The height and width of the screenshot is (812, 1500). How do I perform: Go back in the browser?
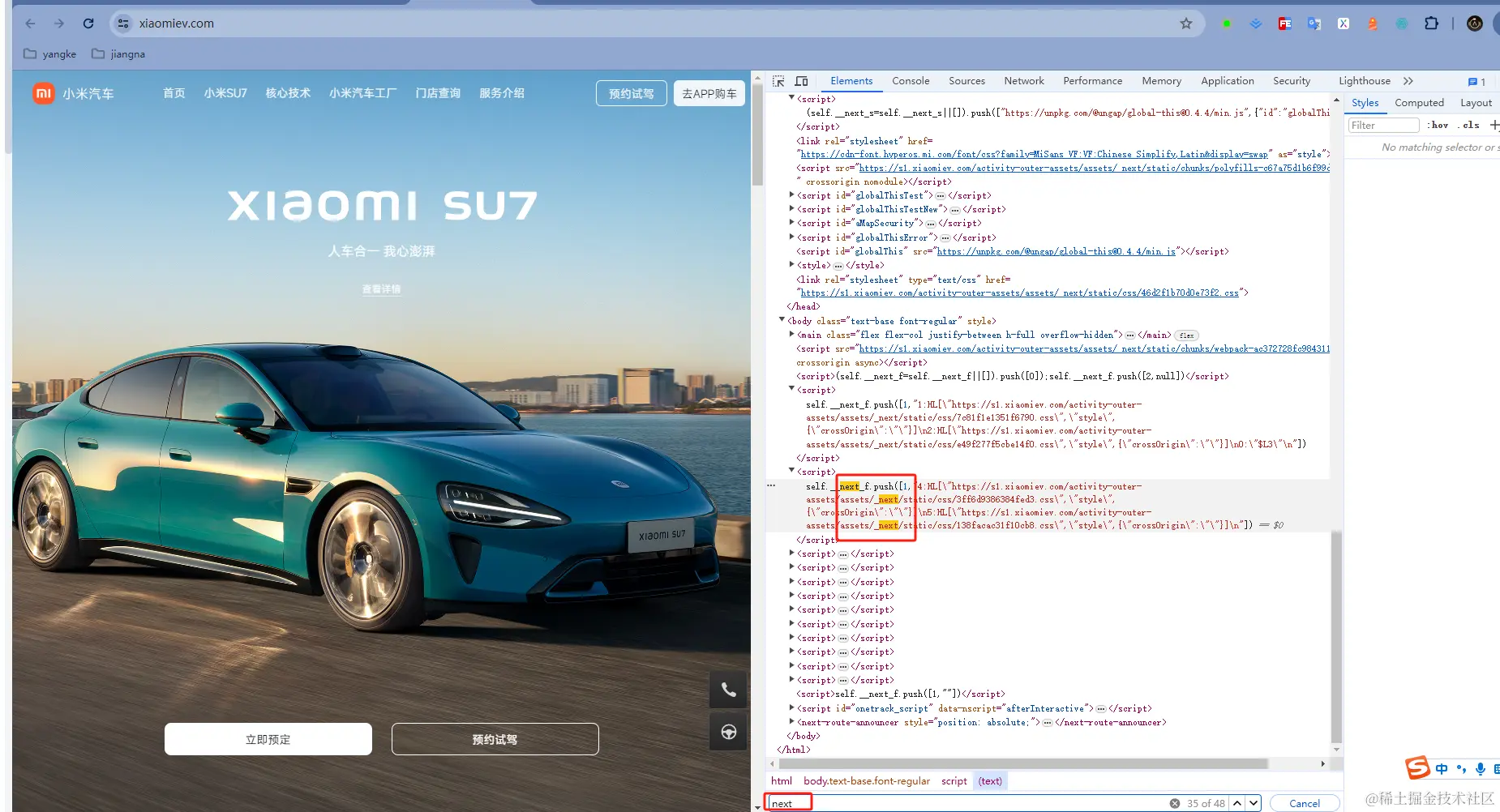(30, 24)
